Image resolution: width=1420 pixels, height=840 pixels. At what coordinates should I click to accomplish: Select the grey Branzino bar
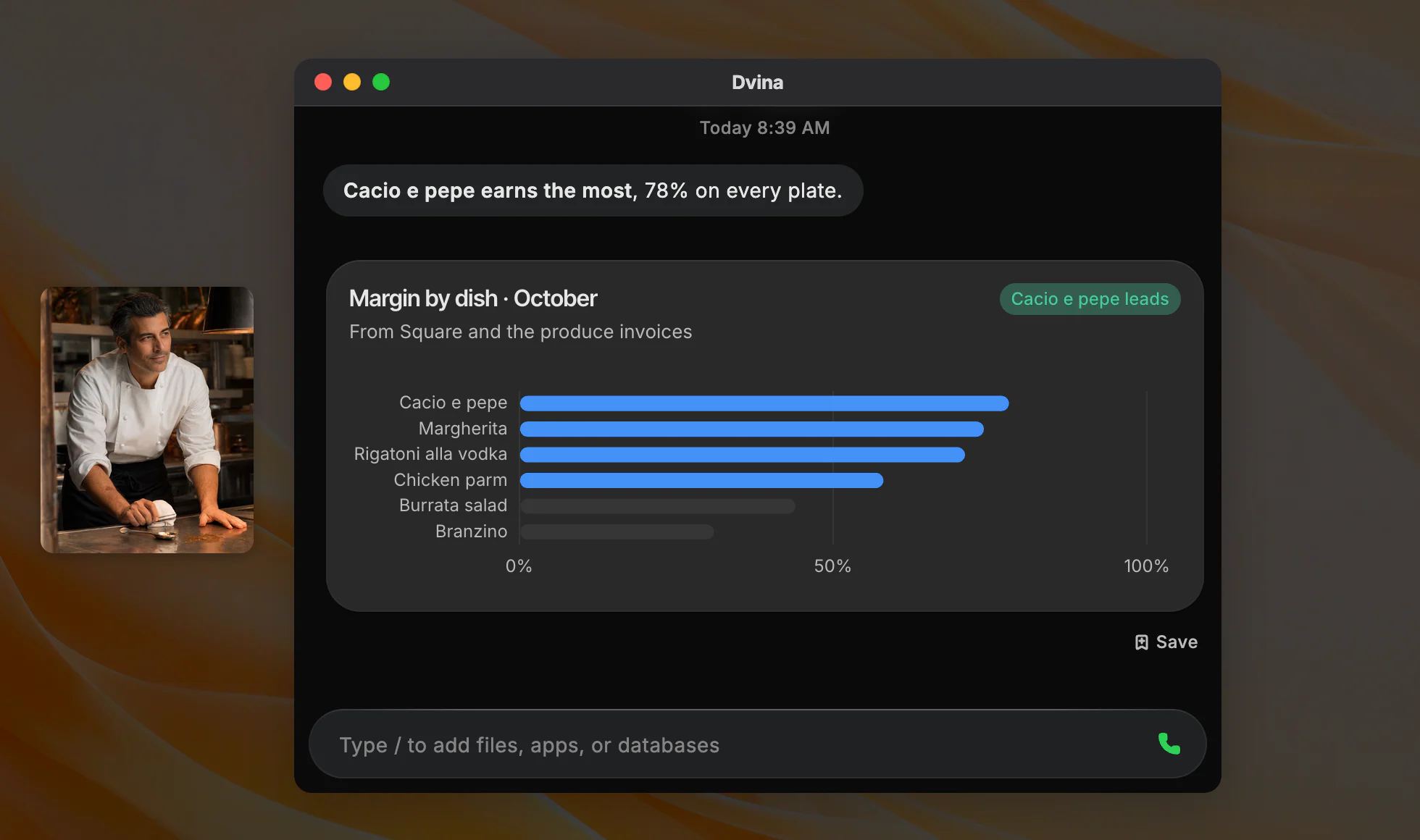(x=617, y=532)
